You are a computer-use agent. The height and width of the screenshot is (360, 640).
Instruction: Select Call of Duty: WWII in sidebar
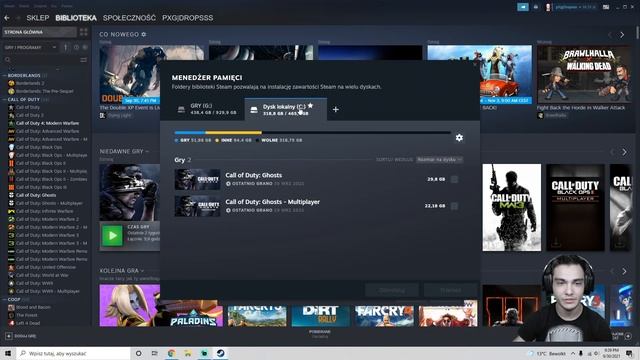click(x=34, y=283)
